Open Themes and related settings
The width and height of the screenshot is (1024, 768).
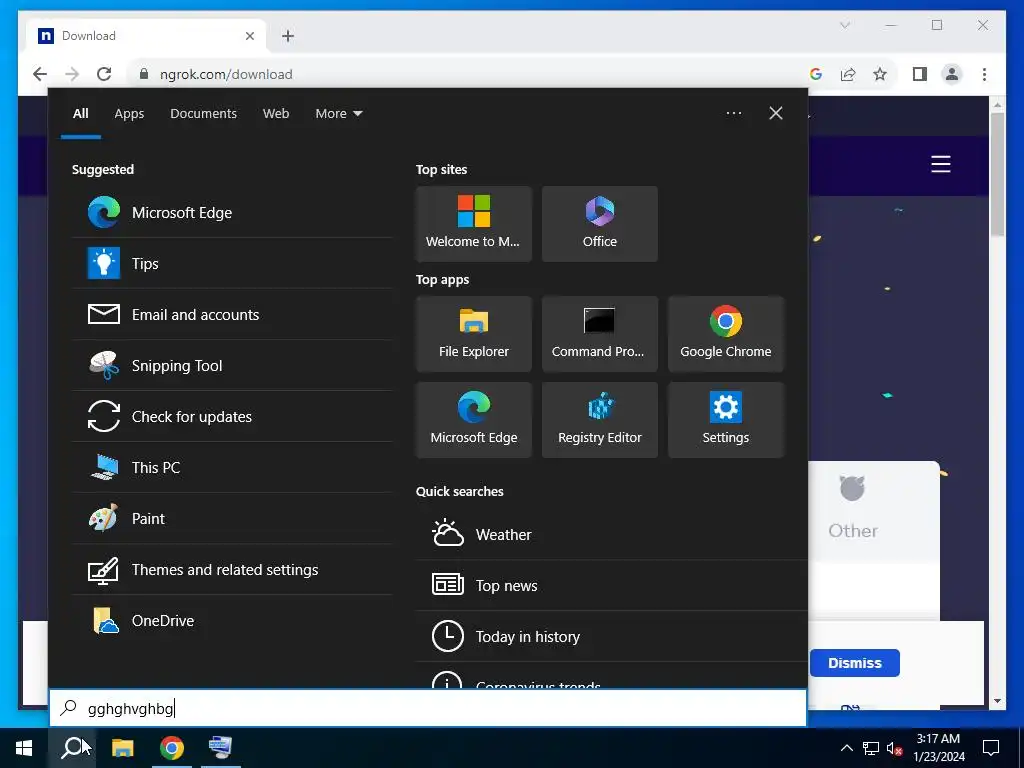(232, 569)
